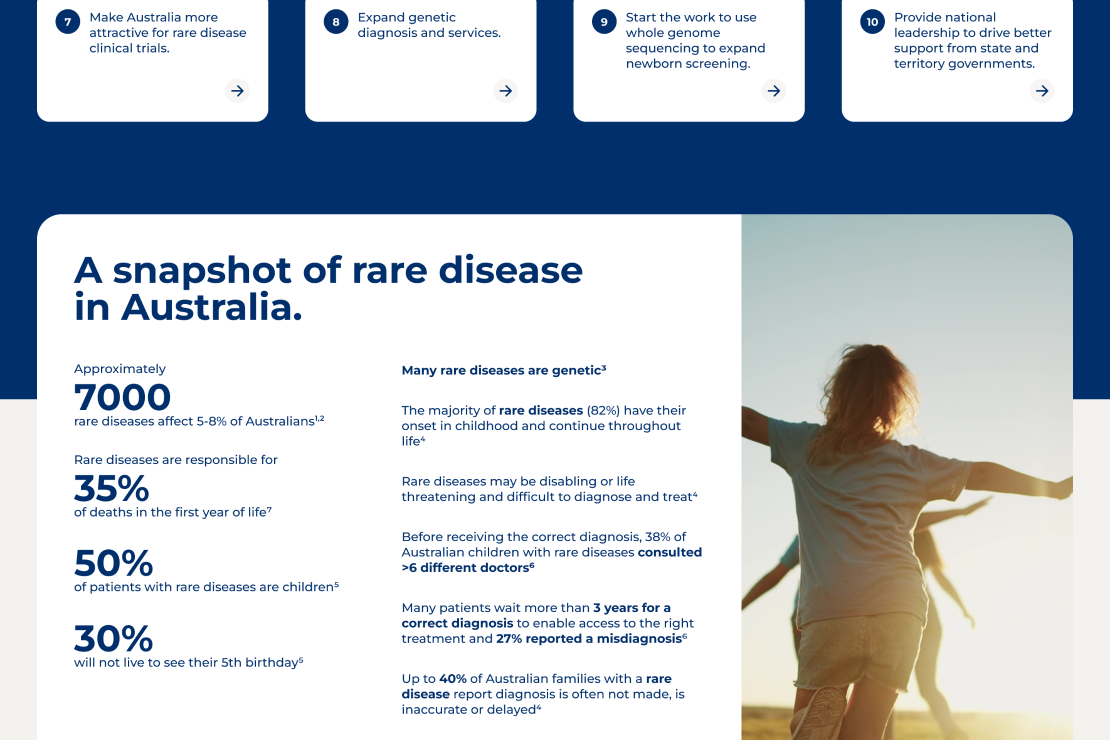The height and width of the screenshot is (740, 1110).
Task: Click 'will not live to see their 5th birthday'
Action: pos(188,662)
